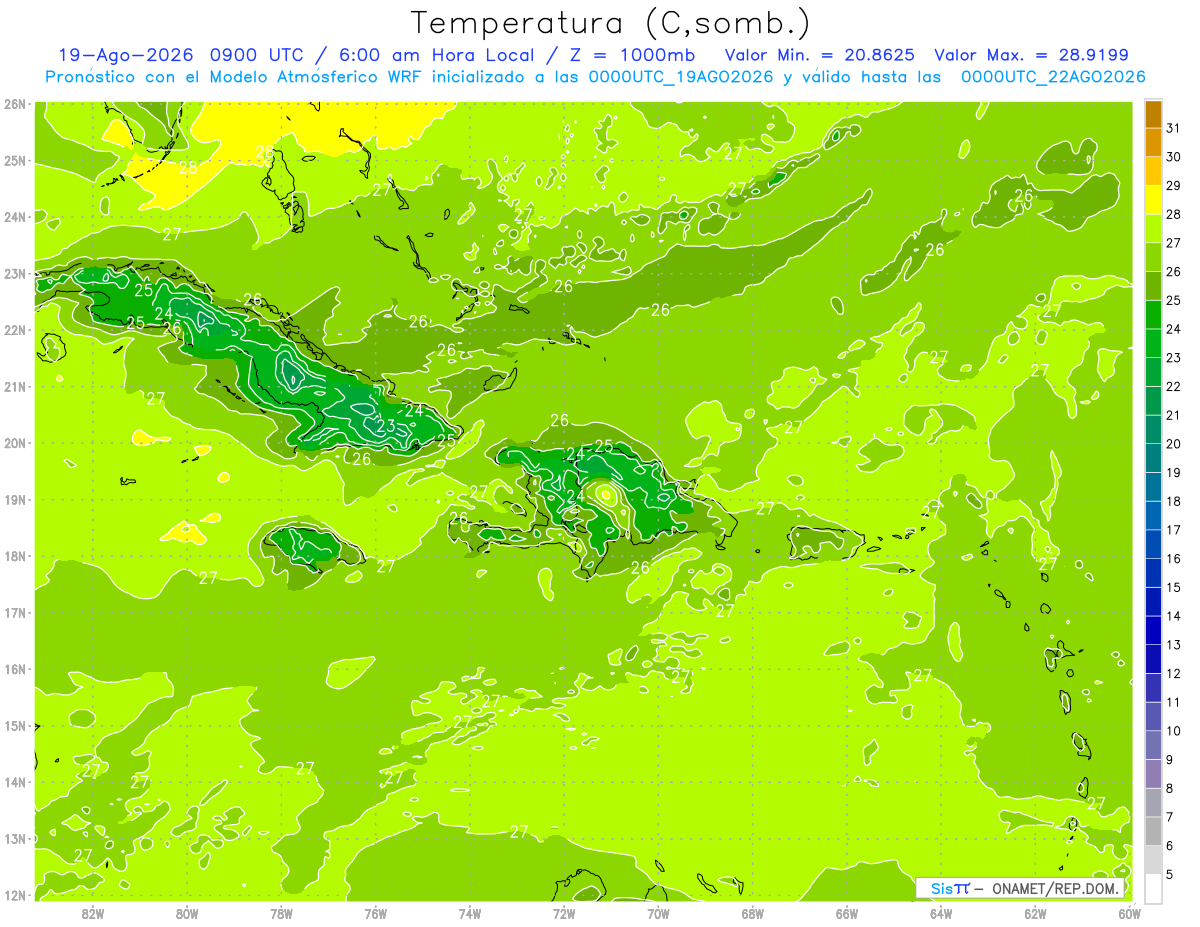Viewport: 1200px width, 927px height.
Task: Click the legend swatch between 30 and 31
Action: coord(1153,142)
